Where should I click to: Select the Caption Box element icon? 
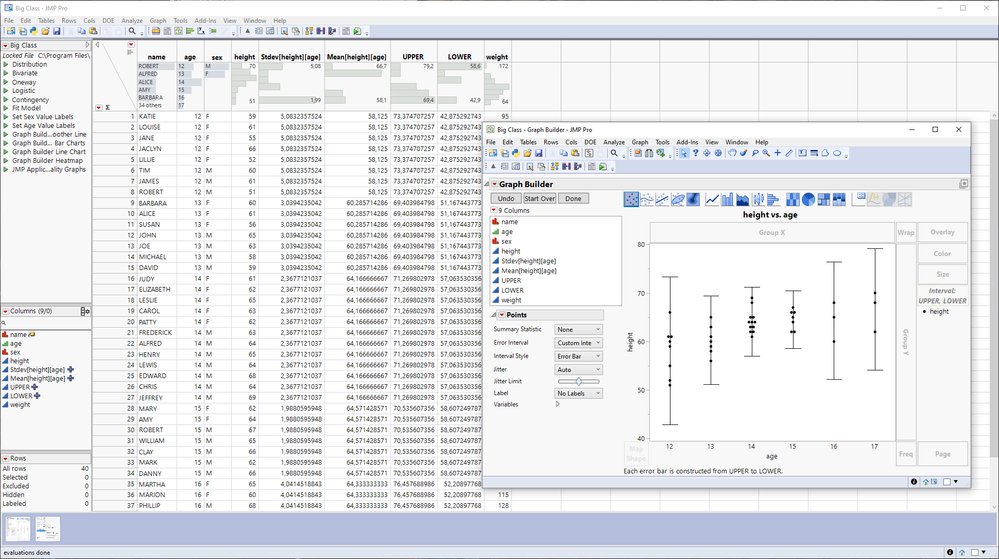[858, 200]
